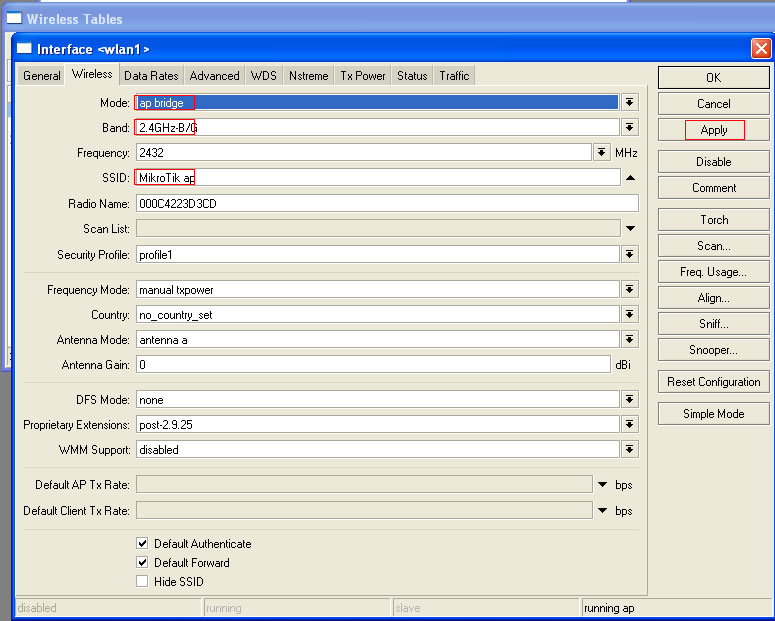
Task: Open the WMM Support dropdown
Action: pos(629,449)
